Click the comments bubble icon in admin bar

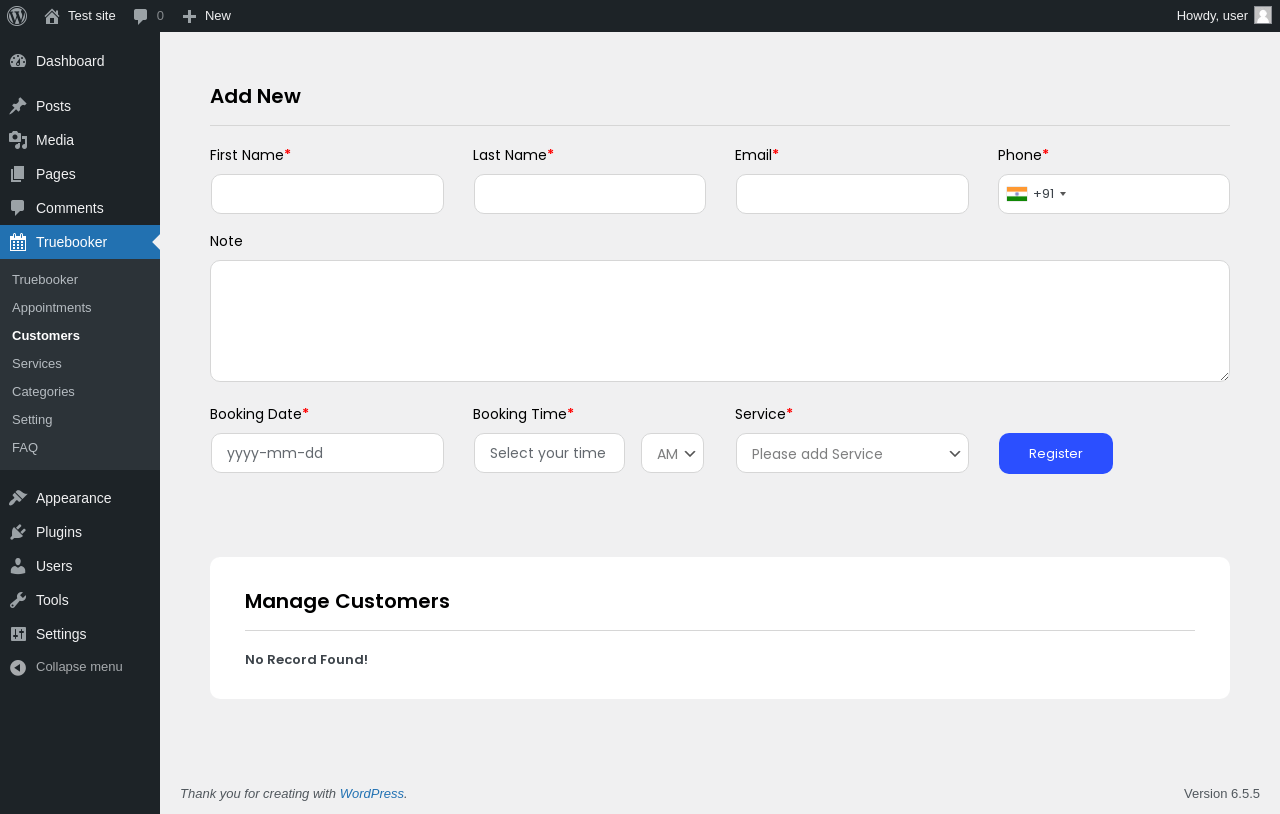(x=141, y=16)
